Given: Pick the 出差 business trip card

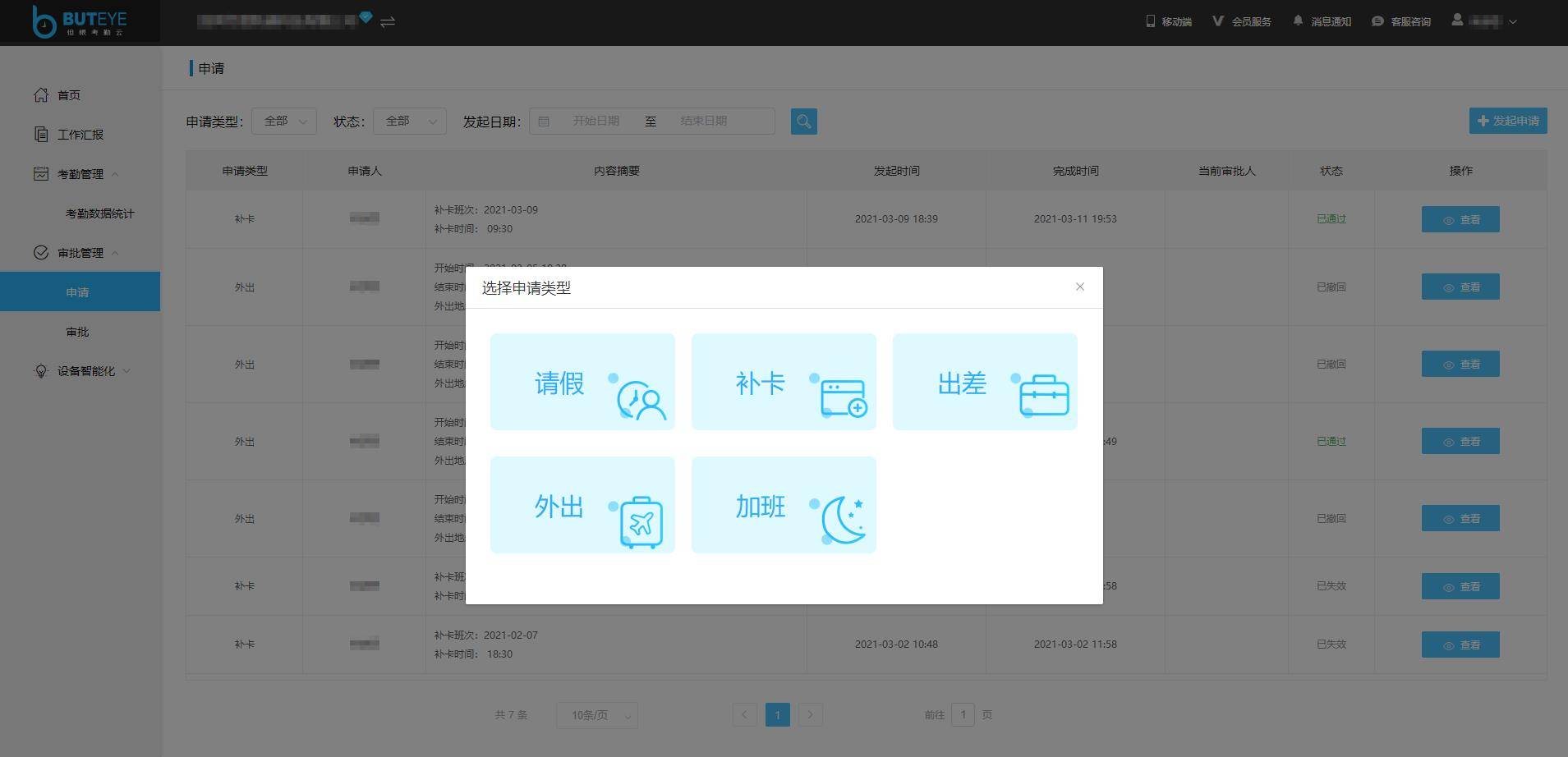Looking at the screenshot, I should tap(984, 382).
